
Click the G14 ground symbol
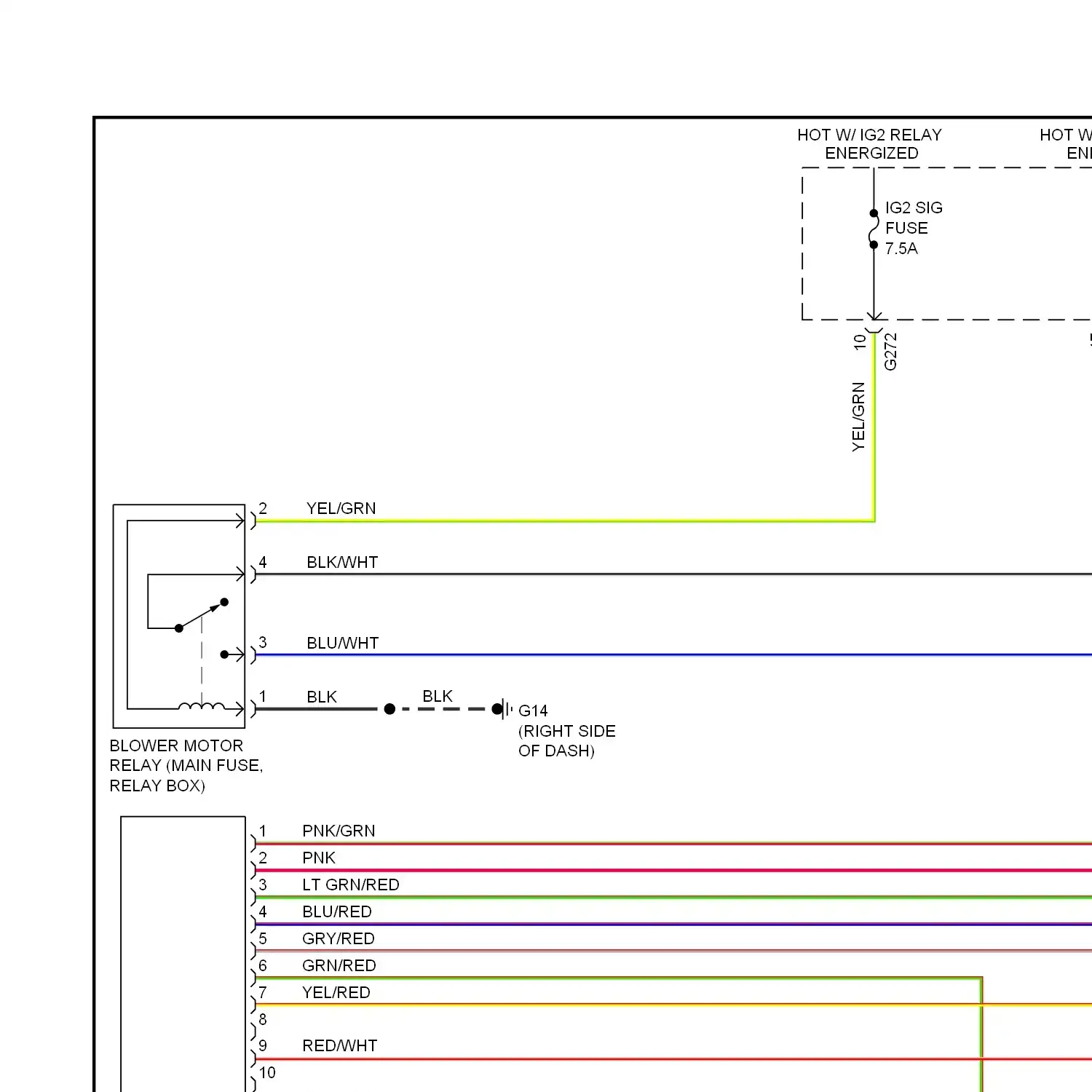[x=502, y=708]
